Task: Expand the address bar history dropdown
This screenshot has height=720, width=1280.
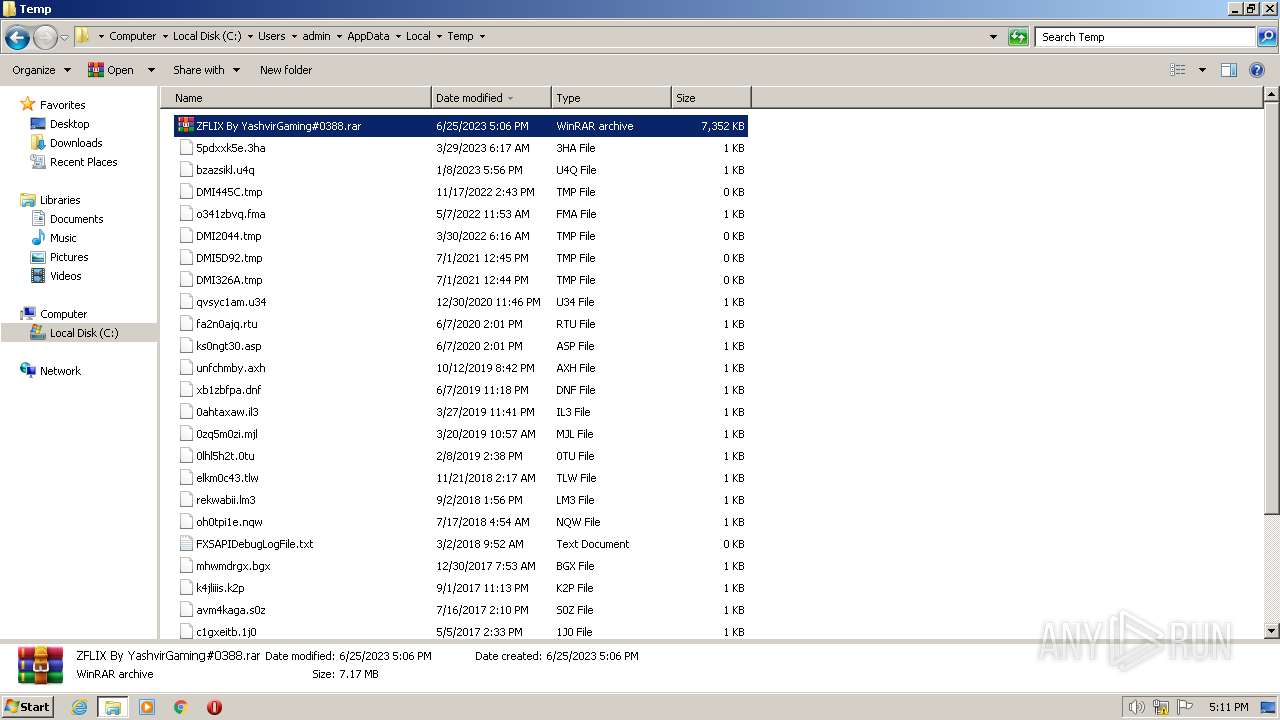Action: point(993,37)
